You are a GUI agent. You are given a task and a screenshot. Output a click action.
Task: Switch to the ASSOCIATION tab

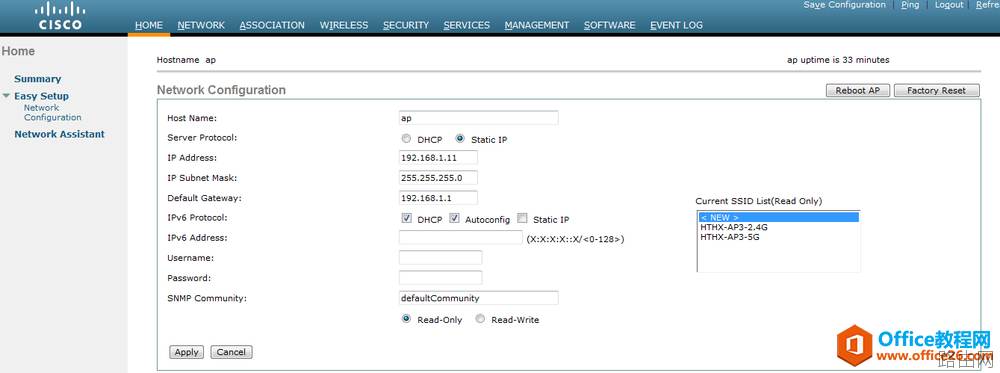272,26
